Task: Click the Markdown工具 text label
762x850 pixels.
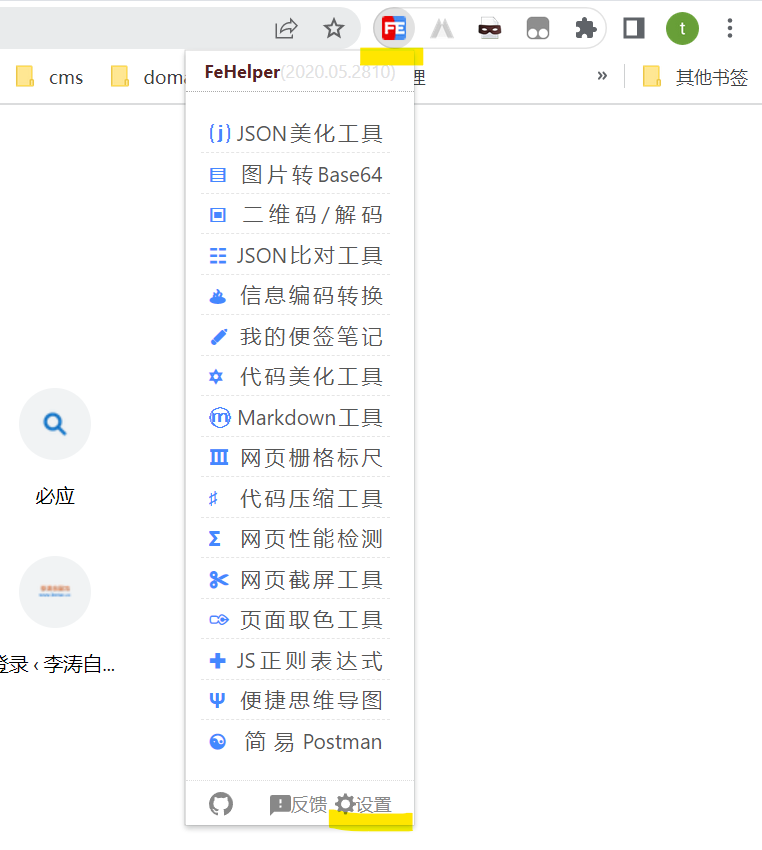Action: pos(311,417)
